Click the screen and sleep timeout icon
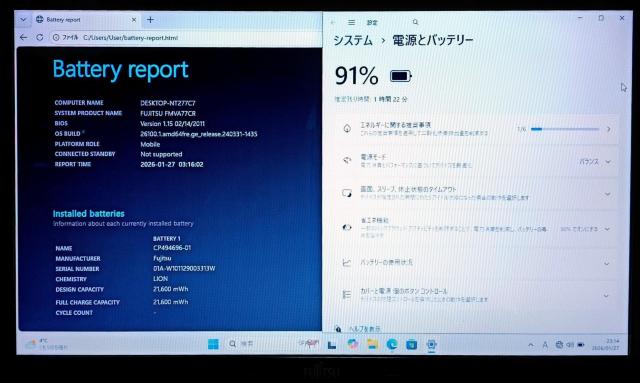Screen dimensions: 640x383 tap(347, 193)
